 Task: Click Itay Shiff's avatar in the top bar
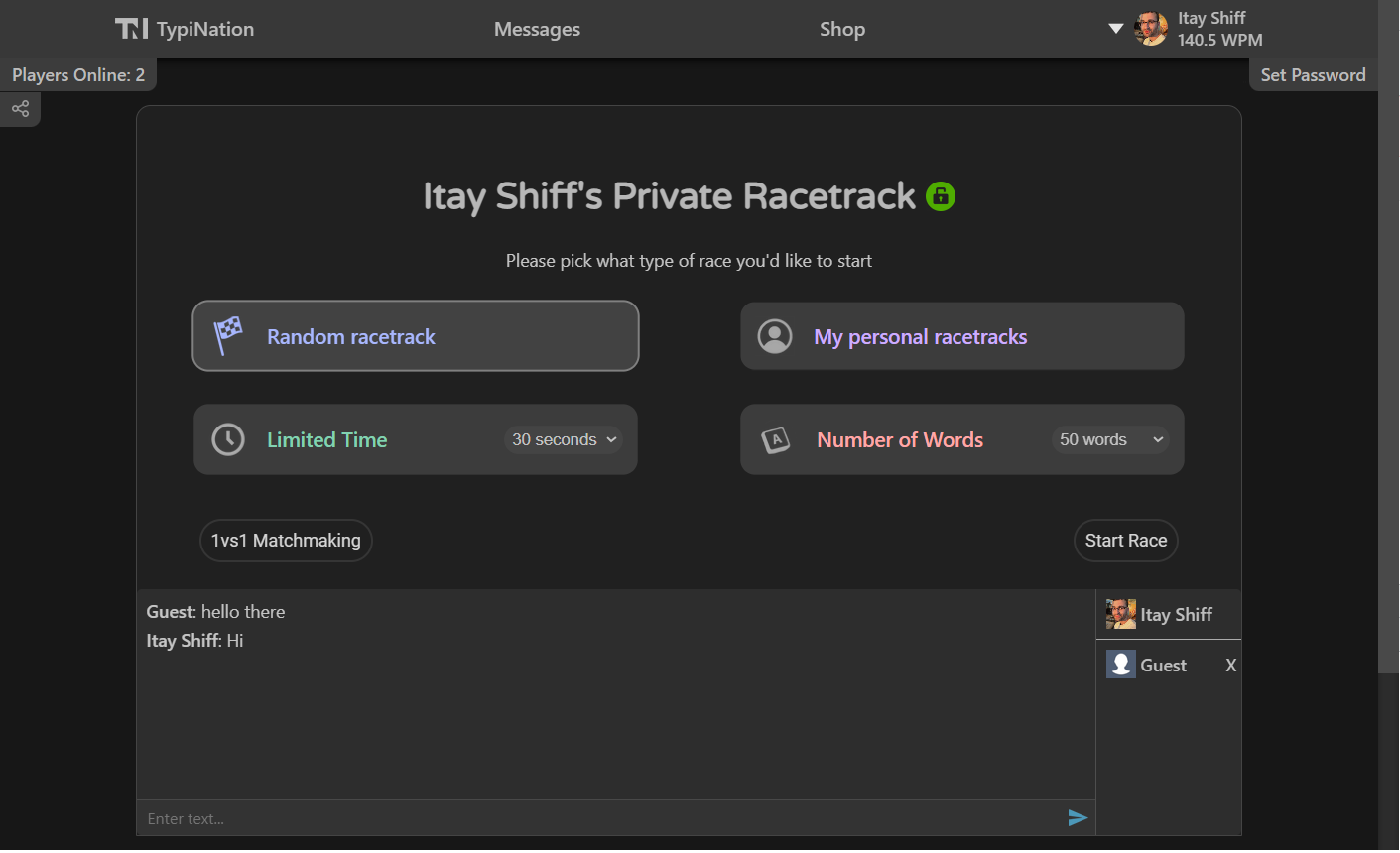(x=1151, y=29)
